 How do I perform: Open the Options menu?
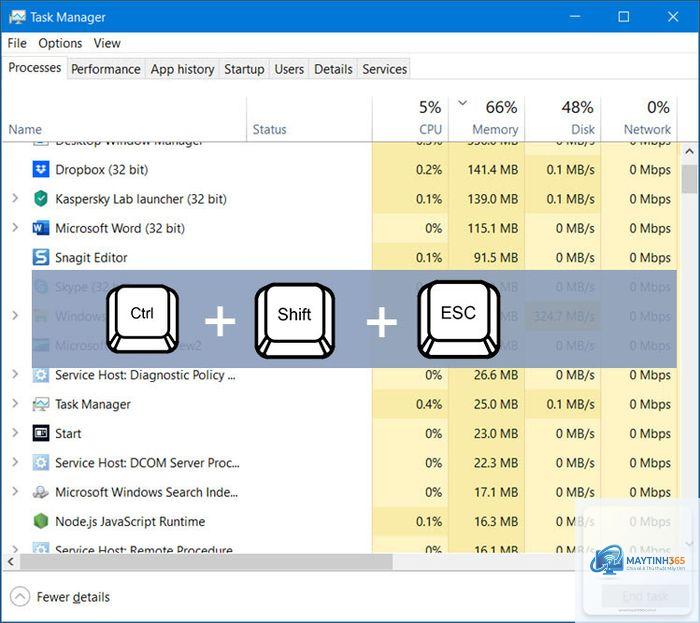click(x=60, y=43)
